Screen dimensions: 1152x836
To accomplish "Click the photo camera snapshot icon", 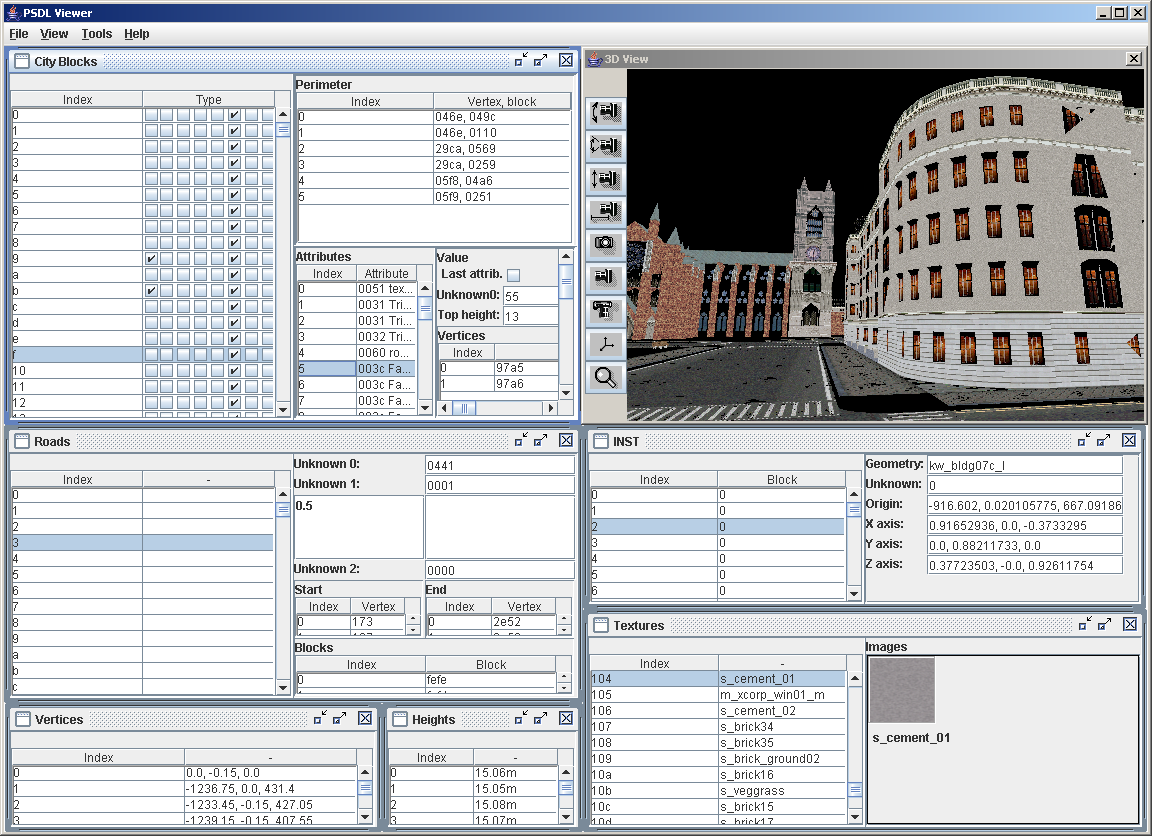I will (606, 243).
